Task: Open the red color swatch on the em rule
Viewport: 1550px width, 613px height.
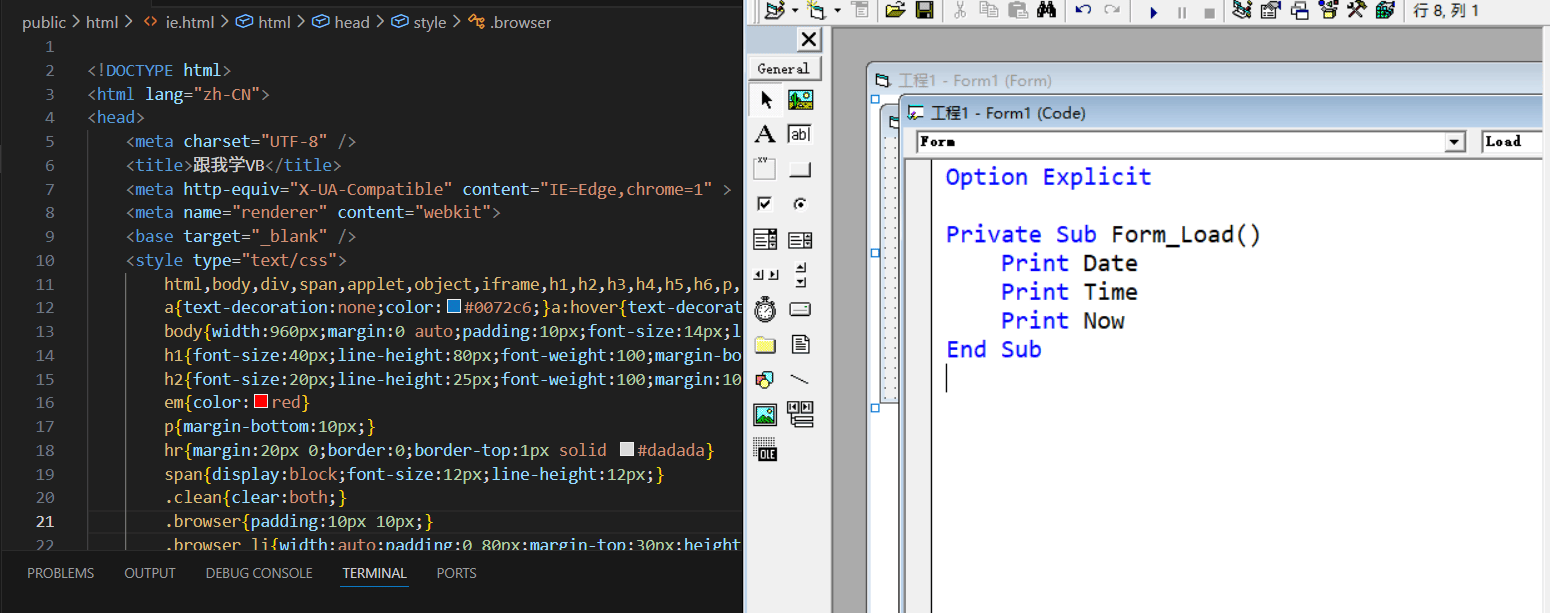Action: tap(261, 402)
